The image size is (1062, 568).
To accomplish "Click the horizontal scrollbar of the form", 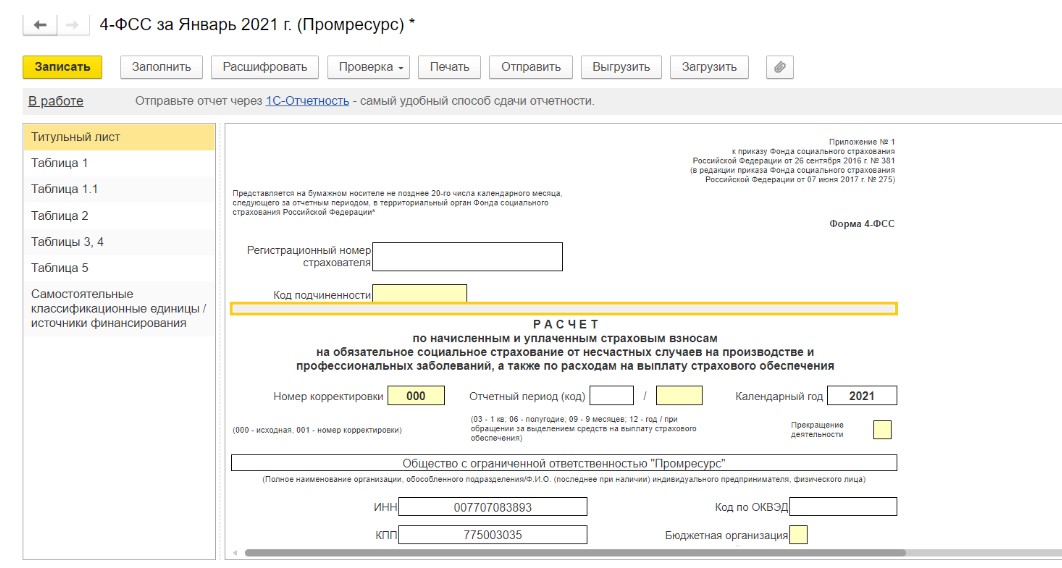I will pos(575,553).
